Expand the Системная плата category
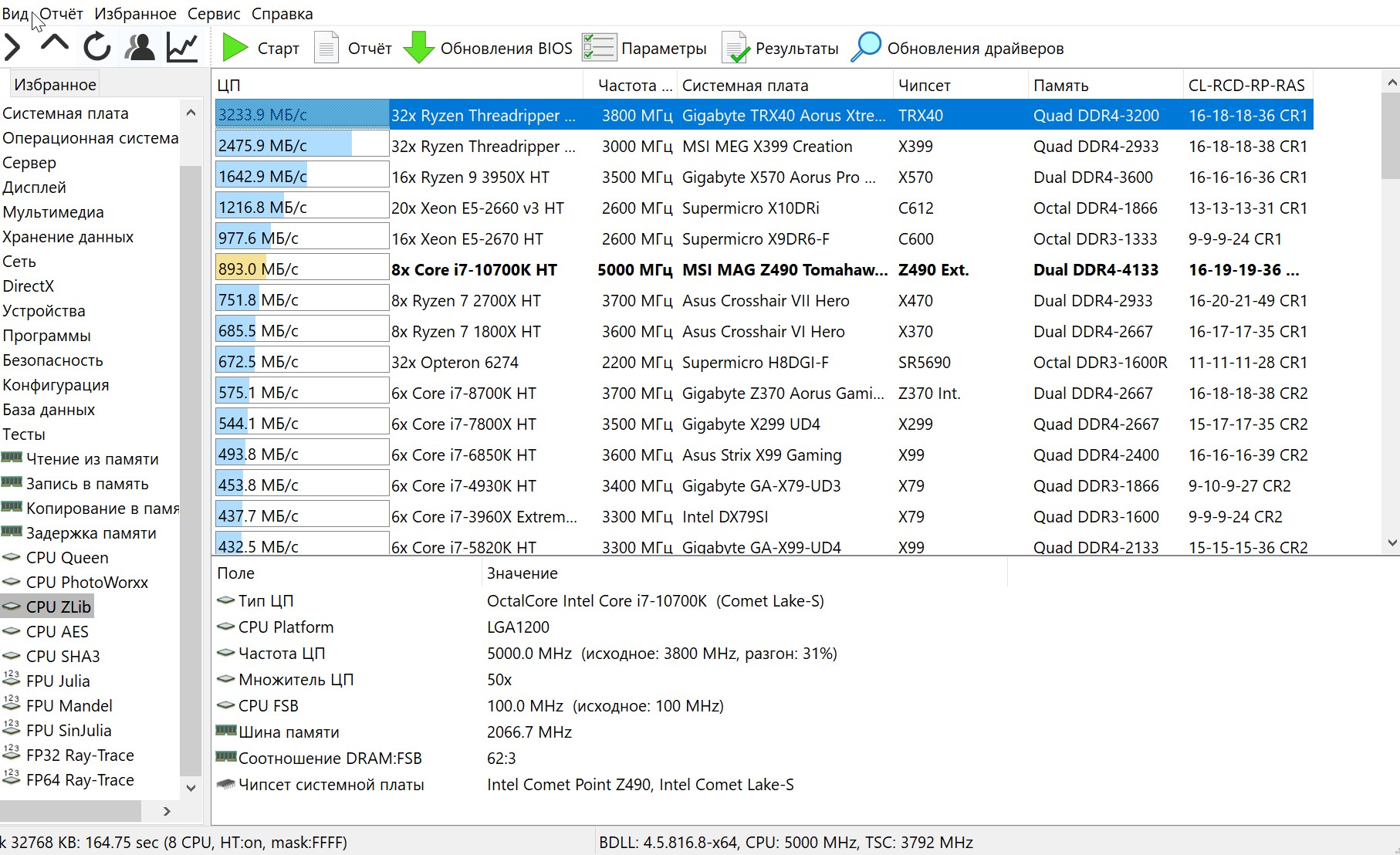This screenshot has width=1400, height=855. point(66,113)
